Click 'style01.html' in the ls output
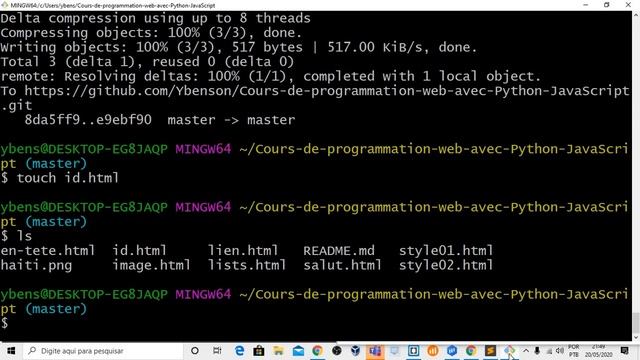The image size is (640, 360). tap(446, 250)
